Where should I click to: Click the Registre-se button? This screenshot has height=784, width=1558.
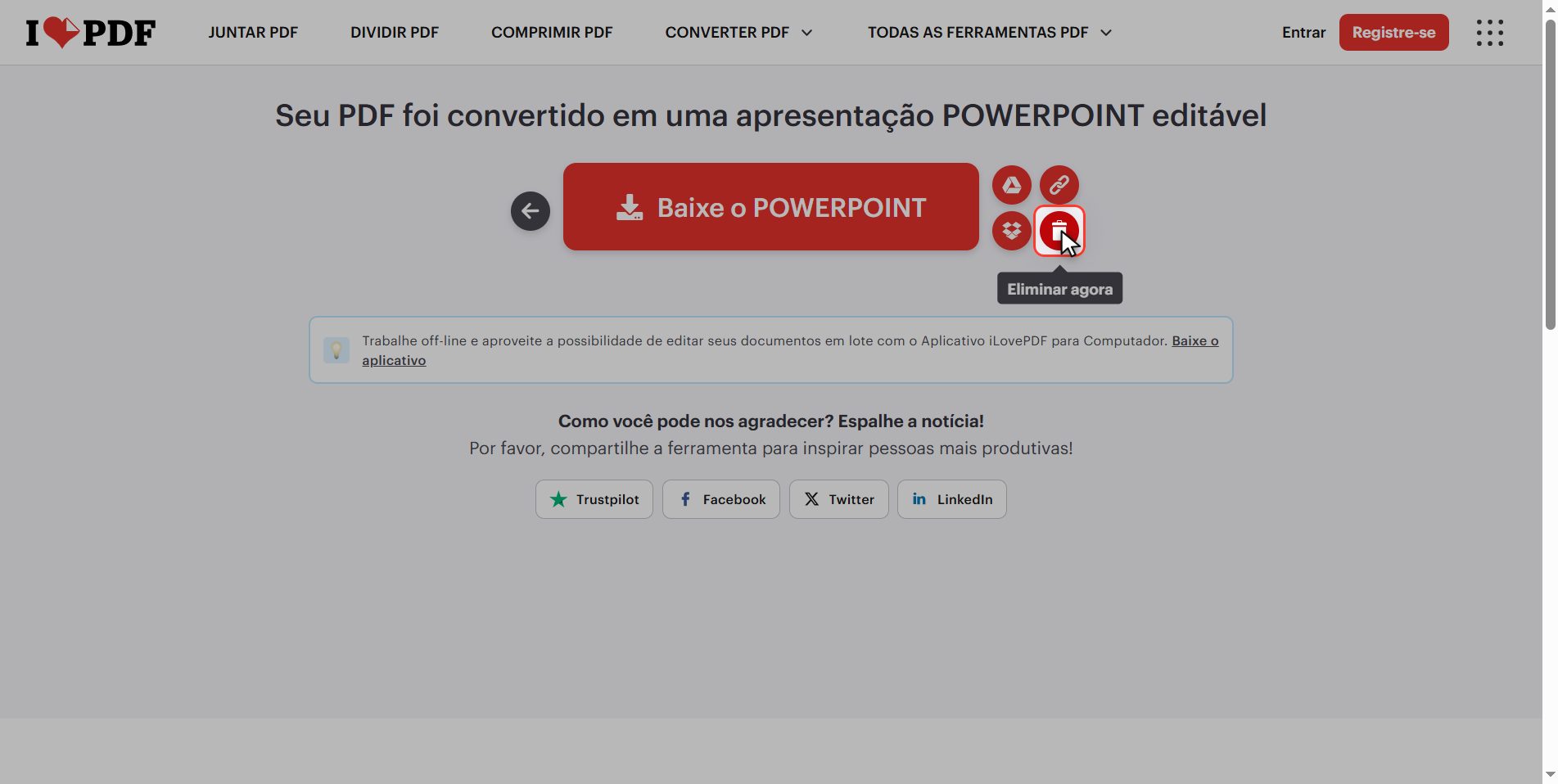pyautogui.click(x=1393, y=33)
